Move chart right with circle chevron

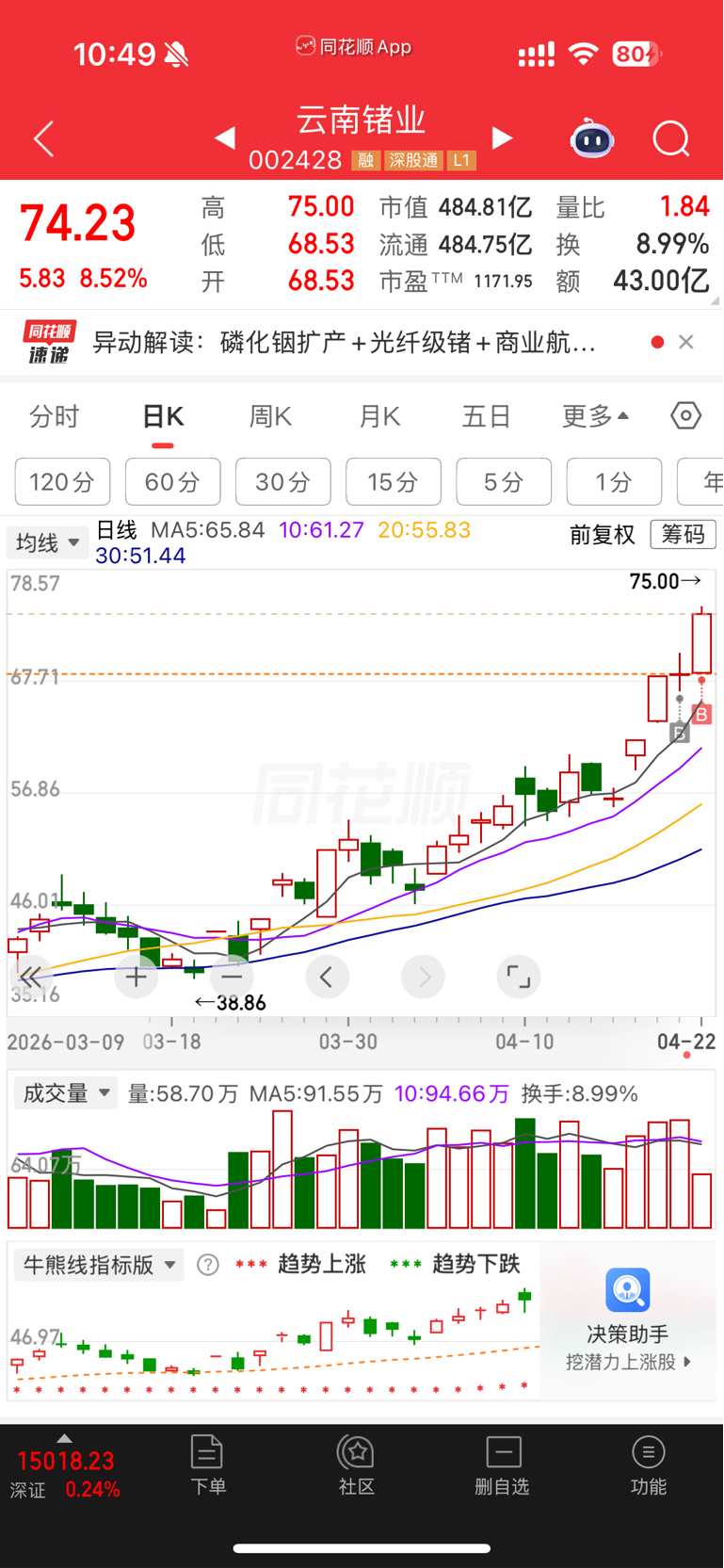424,978
